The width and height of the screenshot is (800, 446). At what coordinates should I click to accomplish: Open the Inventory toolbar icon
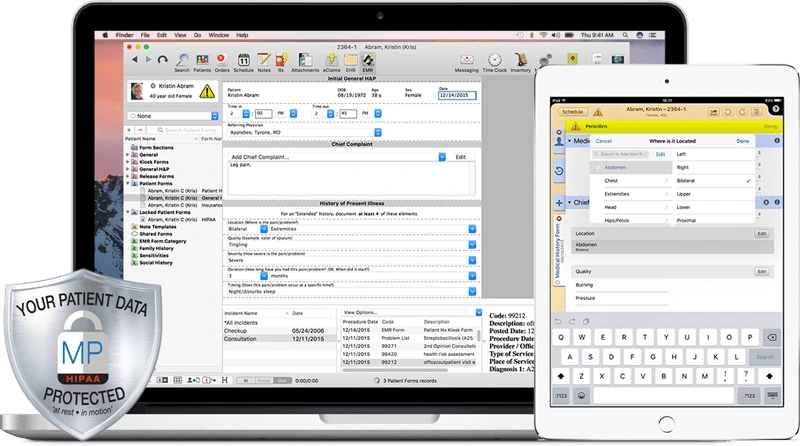click(520, 62)
